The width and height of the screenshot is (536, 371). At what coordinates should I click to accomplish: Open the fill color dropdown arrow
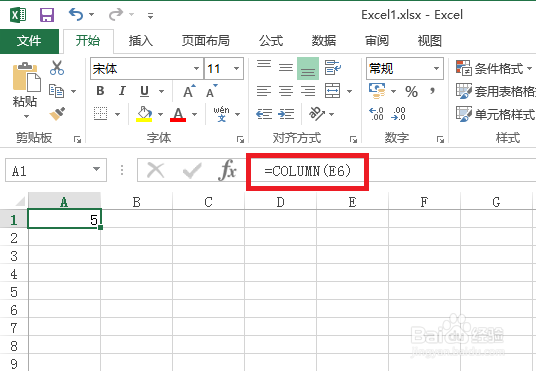point(160,114)
